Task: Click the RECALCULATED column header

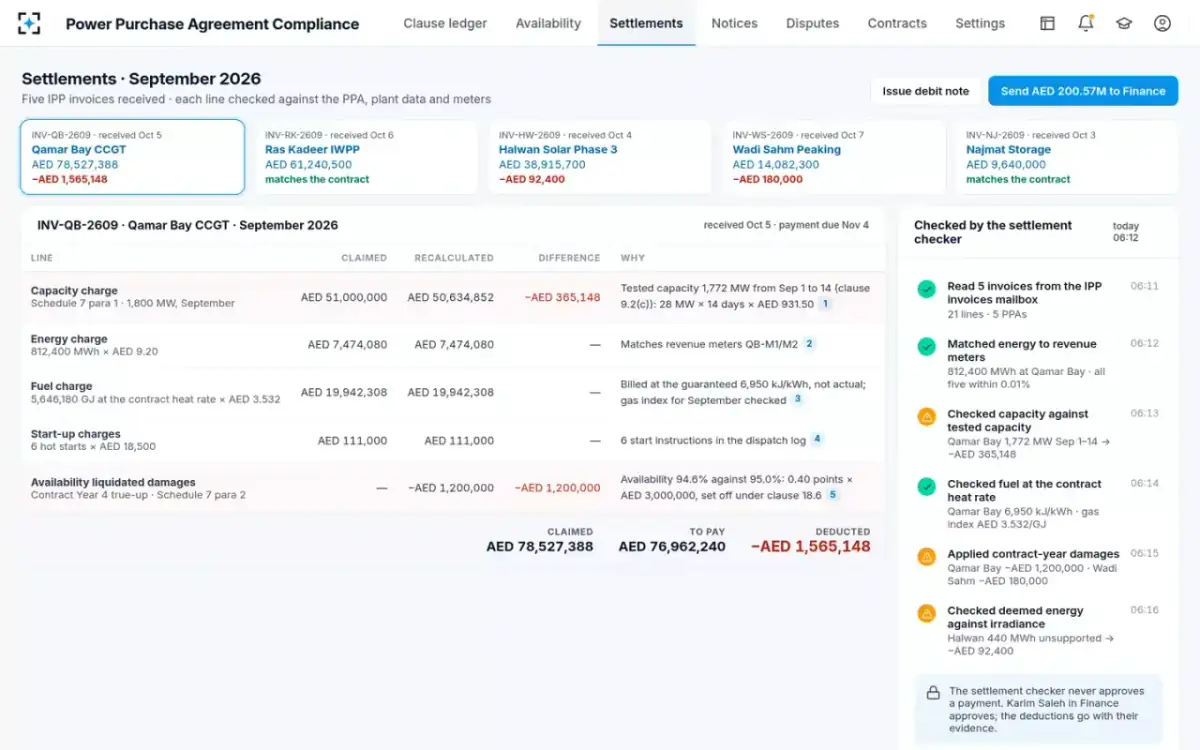Action: pos(454,258)
